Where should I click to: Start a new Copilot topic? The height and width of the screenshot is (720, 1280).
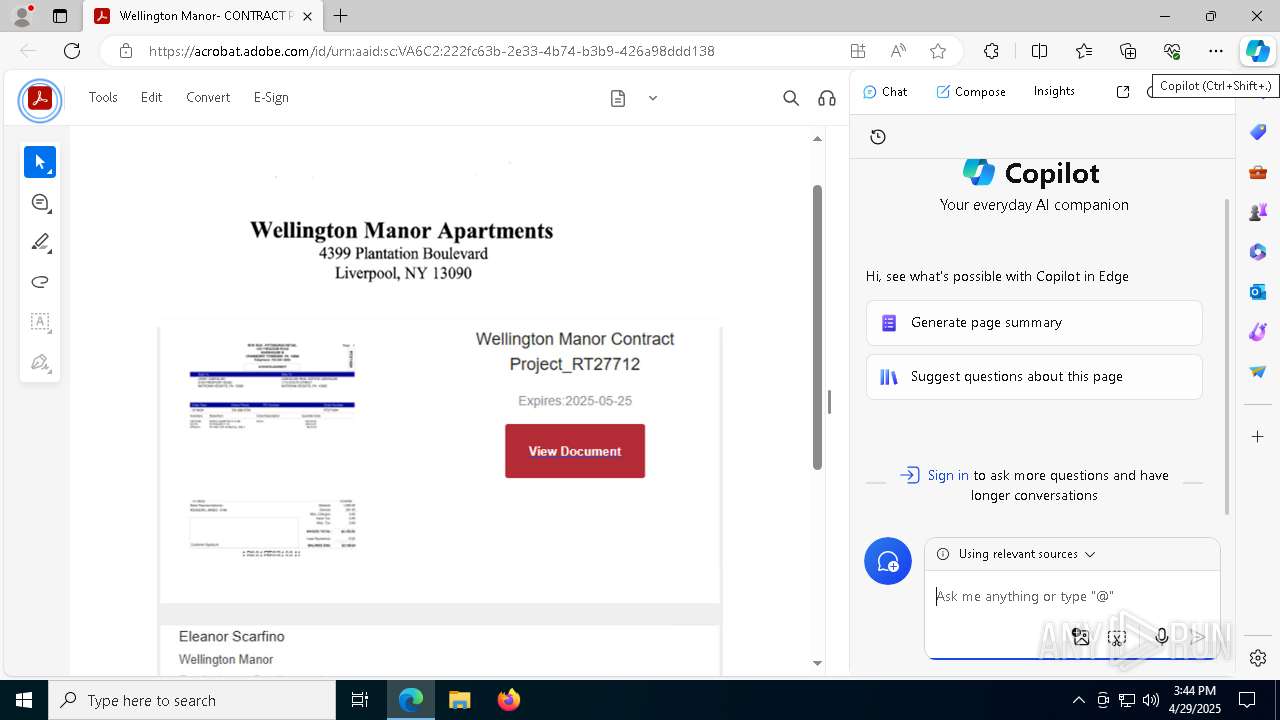888,562
